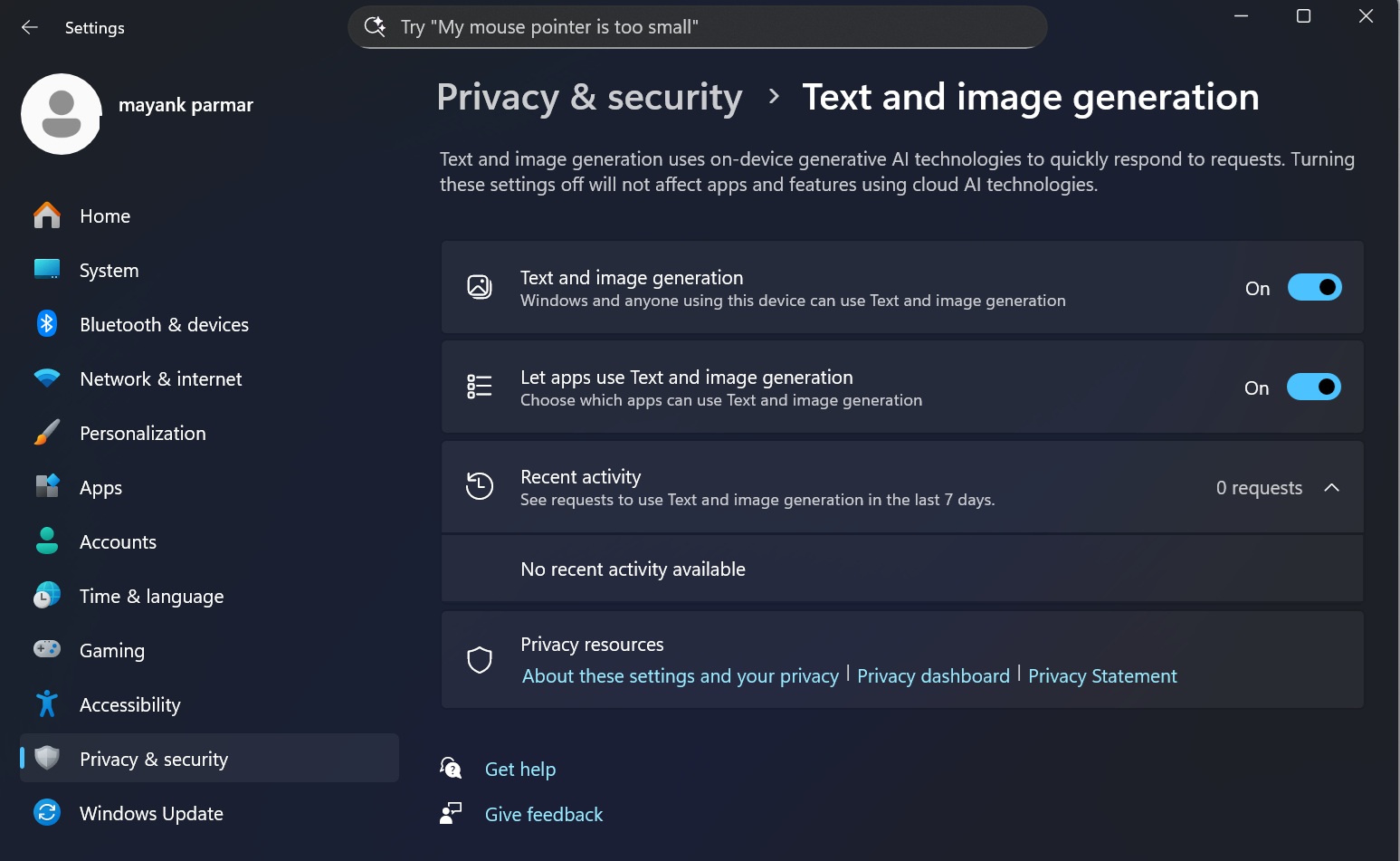
Task: Open Accessibility using its figure icon
Action: click(x=47, y=704)
